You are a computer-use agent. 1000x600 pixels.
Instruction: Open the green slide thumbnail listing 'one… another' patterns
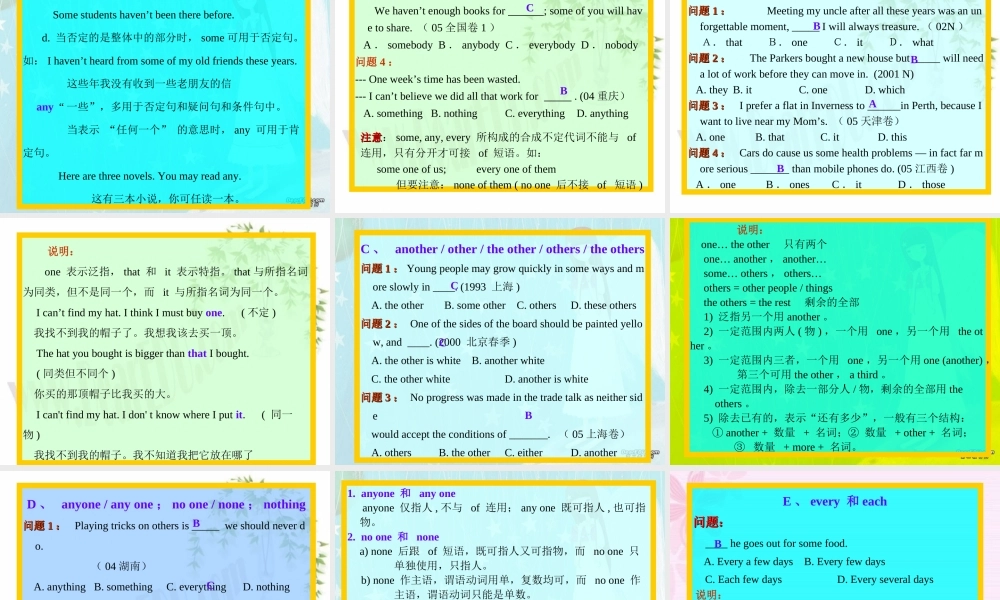click(x=835, y=342)
